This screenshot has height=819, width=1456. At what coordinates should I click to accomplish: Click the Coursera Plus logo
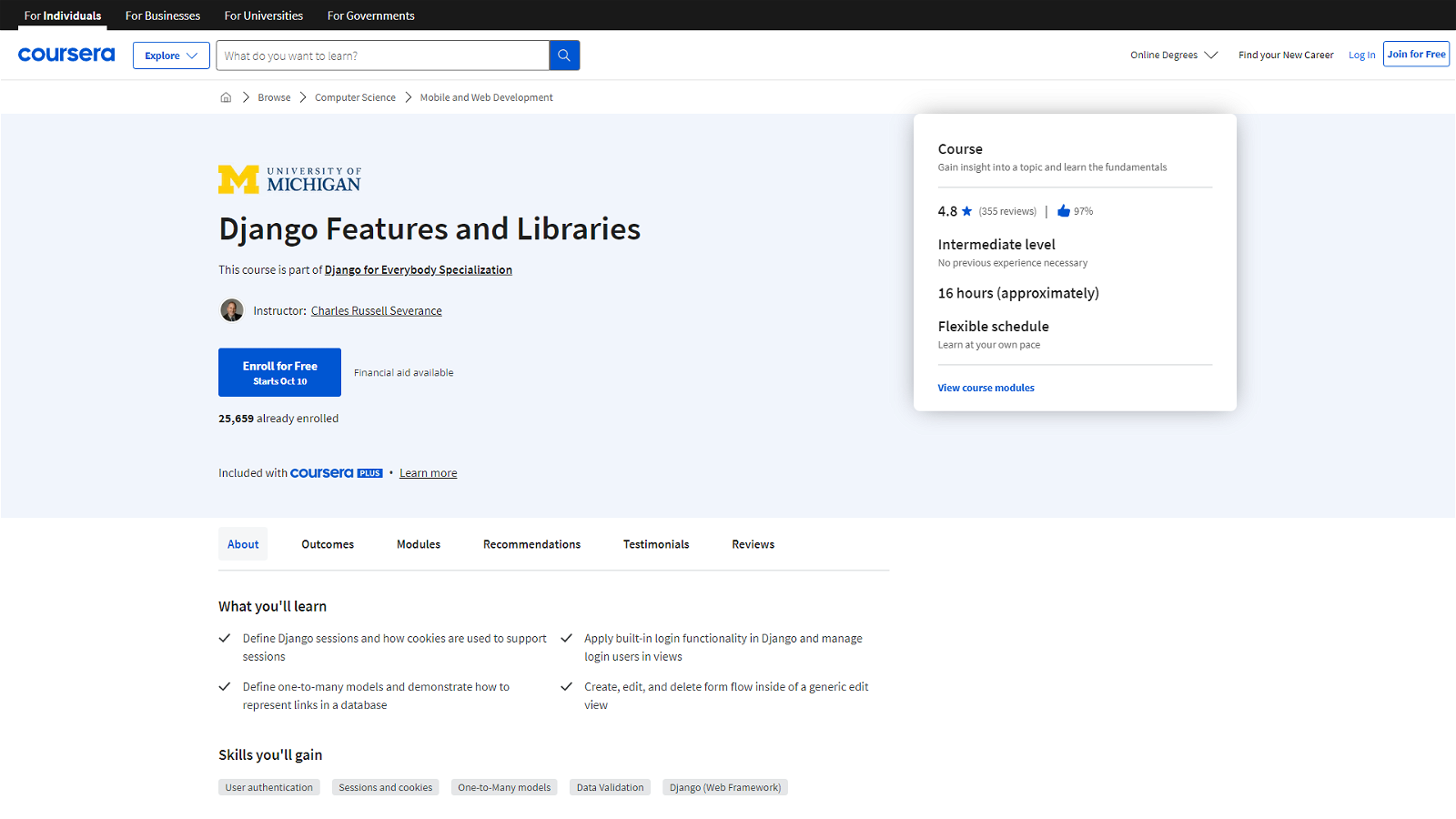click(x=336, y=473)
